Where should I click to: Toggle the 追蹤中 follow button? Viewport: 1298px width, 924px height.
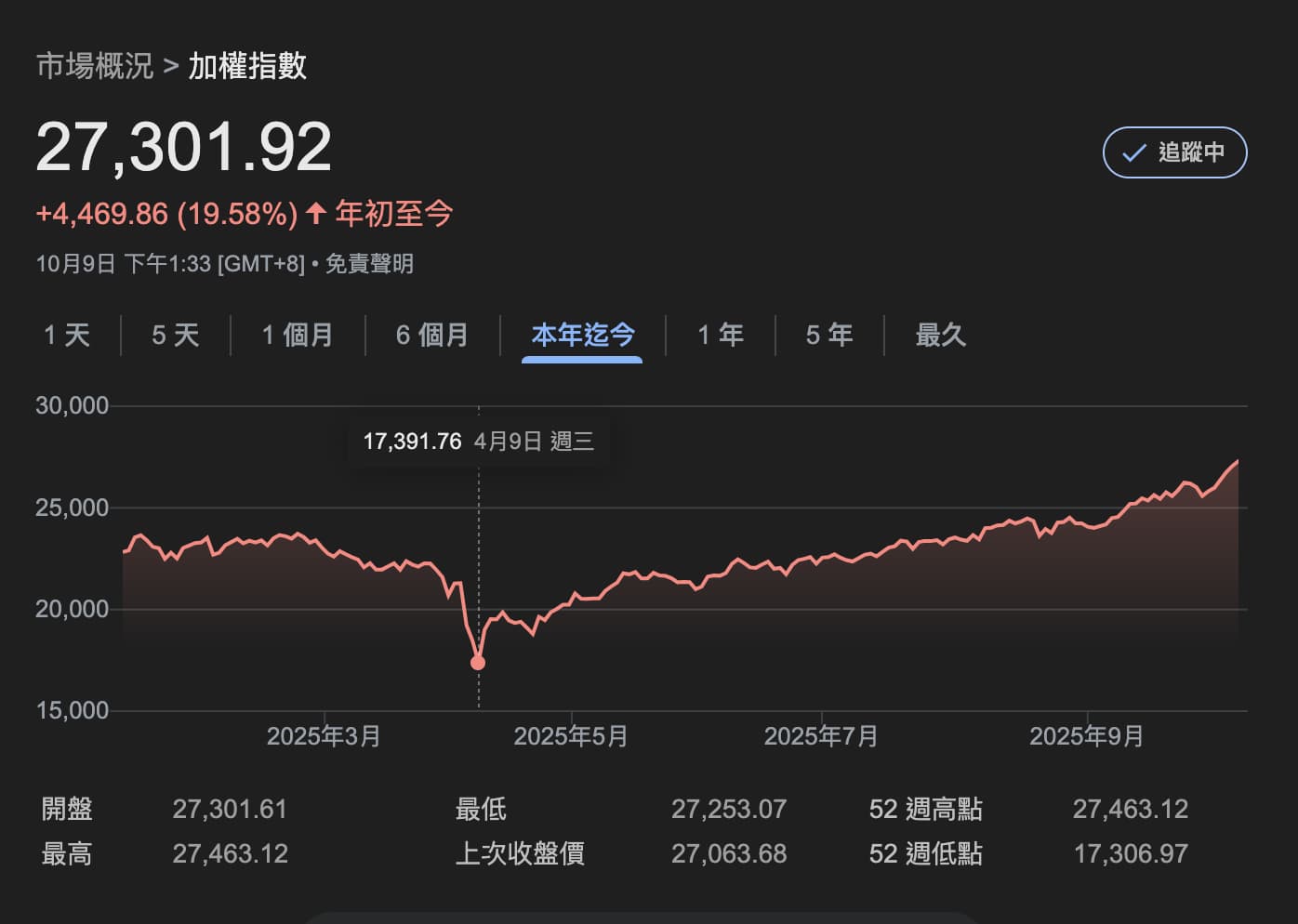[1174, 152]
